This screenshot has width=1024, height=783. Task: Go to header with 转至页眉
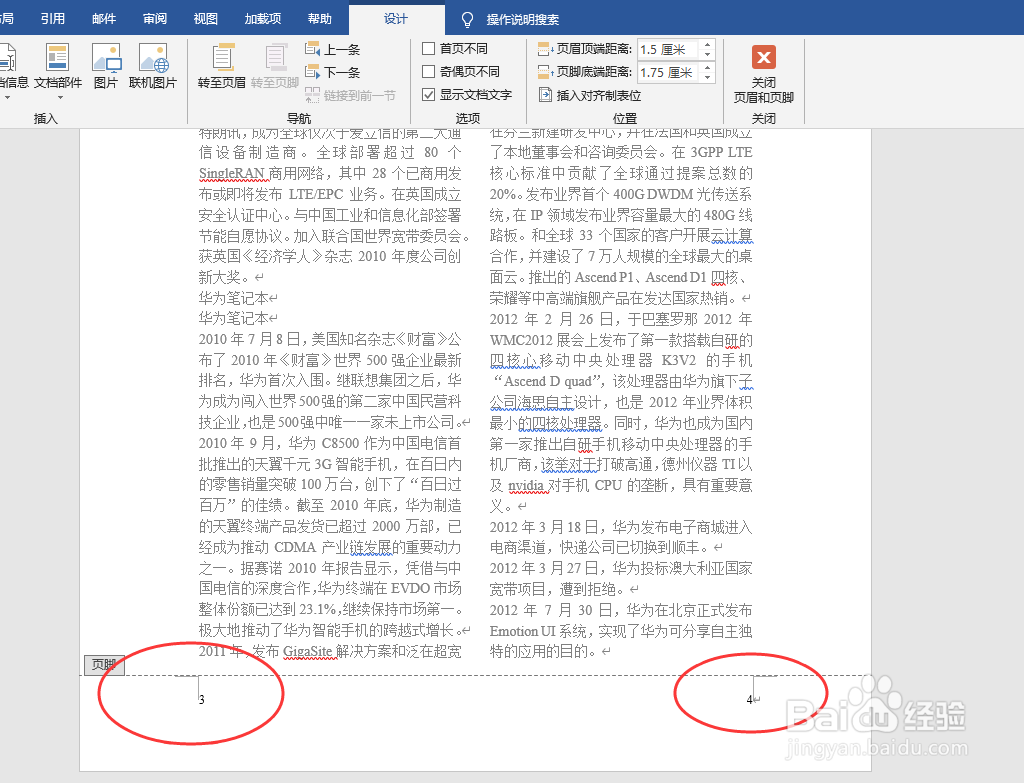click(x=223, y=57)
